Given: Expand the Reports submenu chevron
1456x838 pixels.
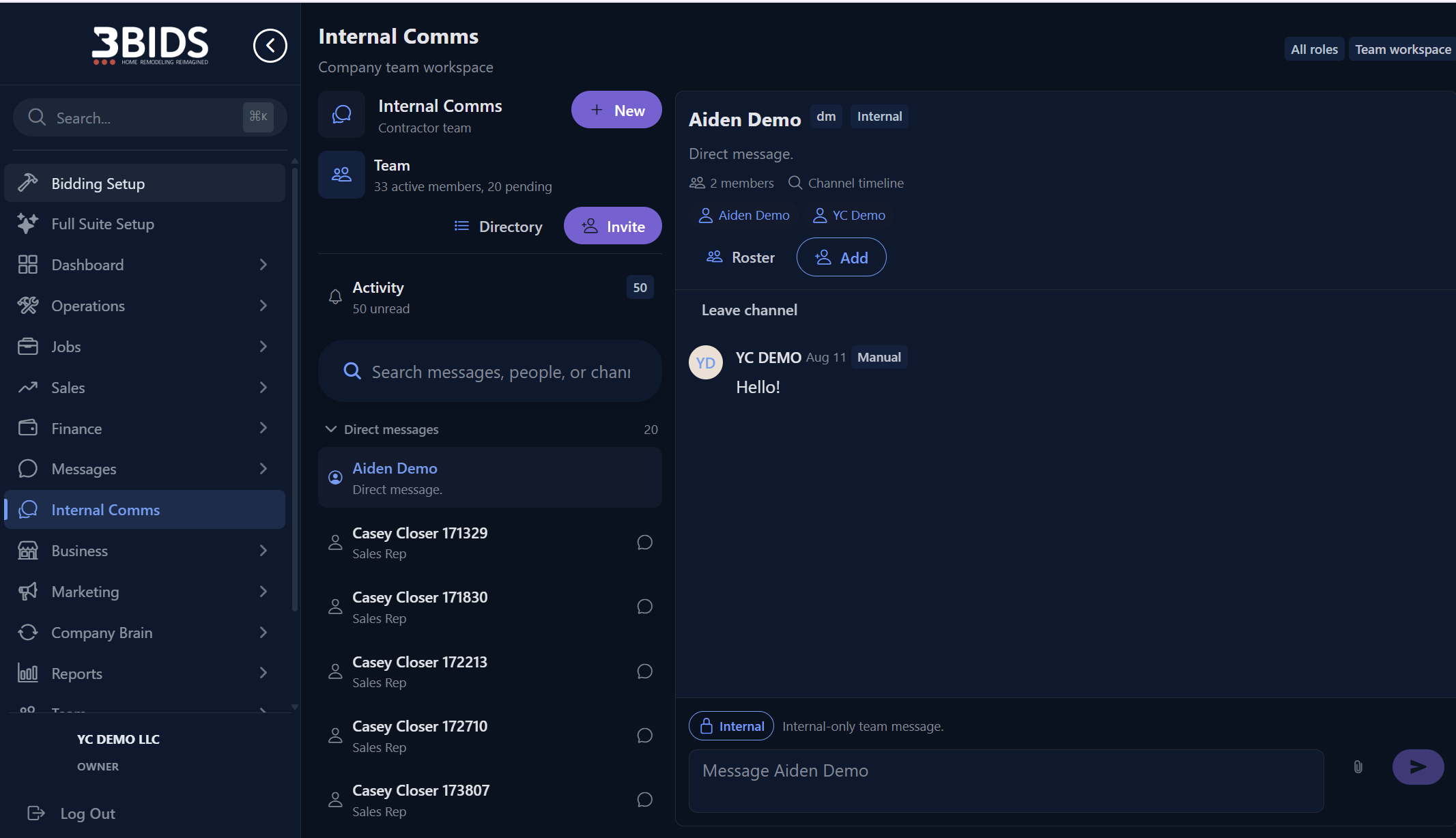Looking at the screenshot, I should tap(263, 673).
